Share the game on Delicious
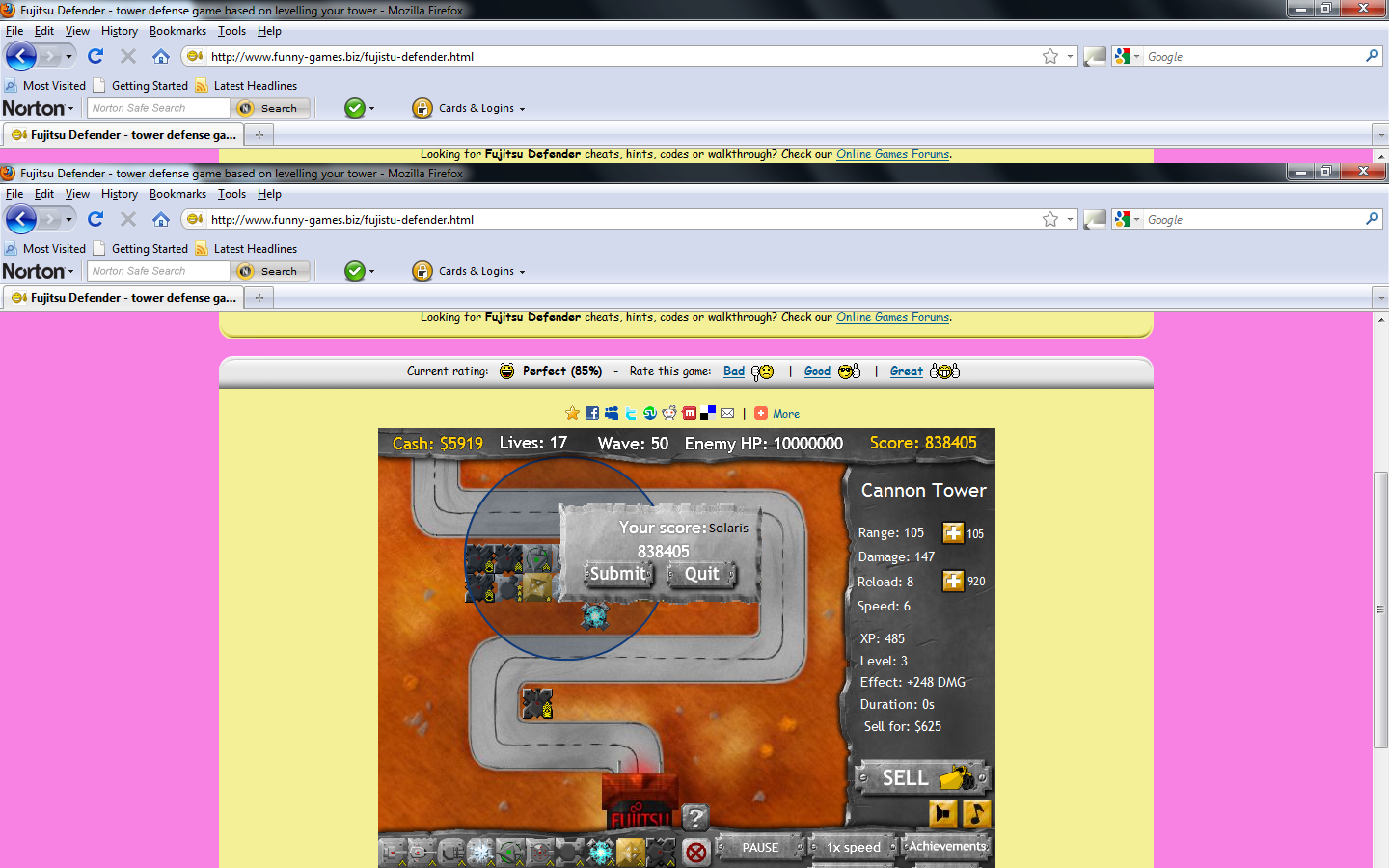 pos(708,413)
